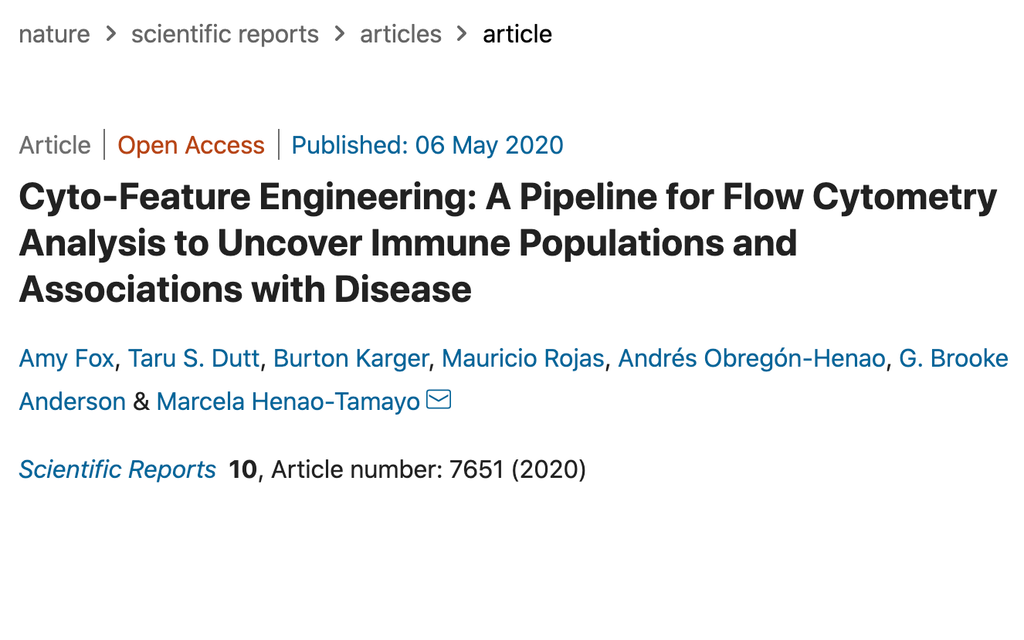This screenshot has height=640, width=1024.
Task: Click the Taru S. Dutt author link
Action: click(x=194, y=358)
